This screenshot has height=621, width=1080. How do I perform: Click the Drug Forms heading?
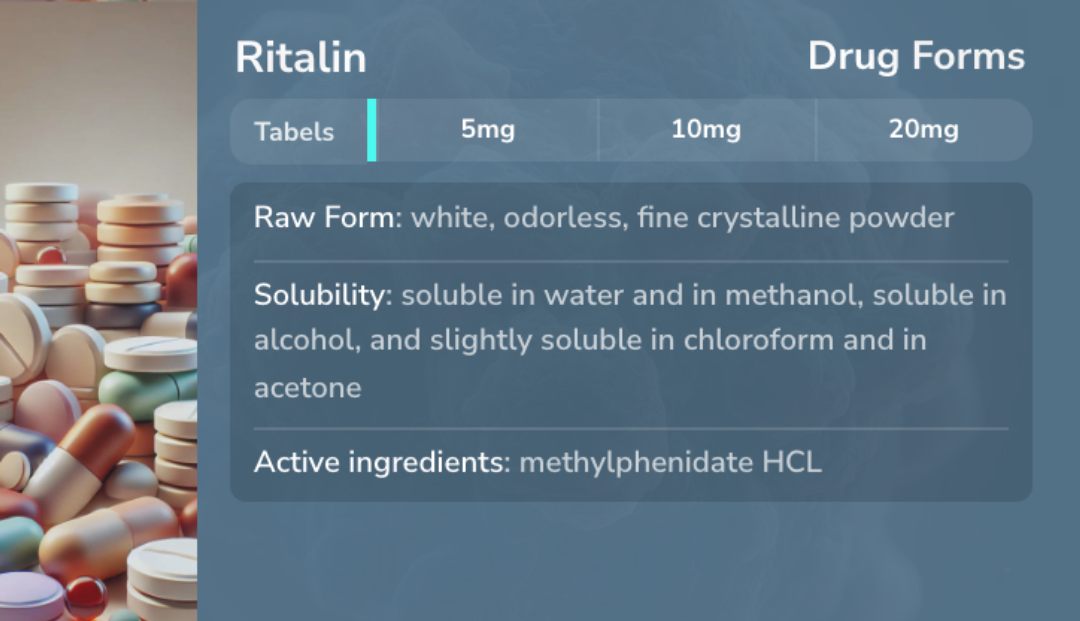916,56
